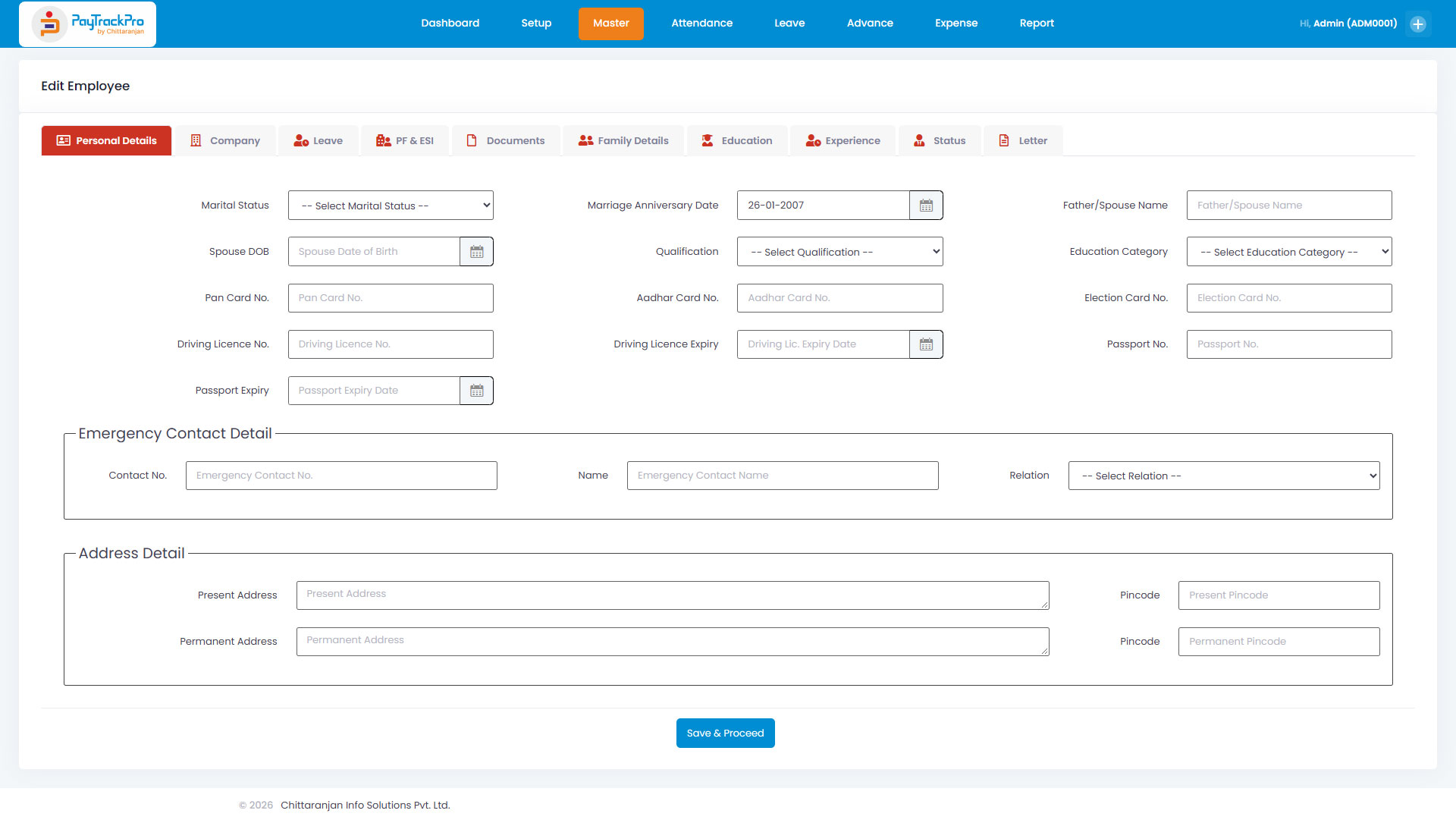Image resolution: width=1456 pixels, height=823 pixels.
Task: Focus the Permanent Pincode field
Action: [1279, 642]
